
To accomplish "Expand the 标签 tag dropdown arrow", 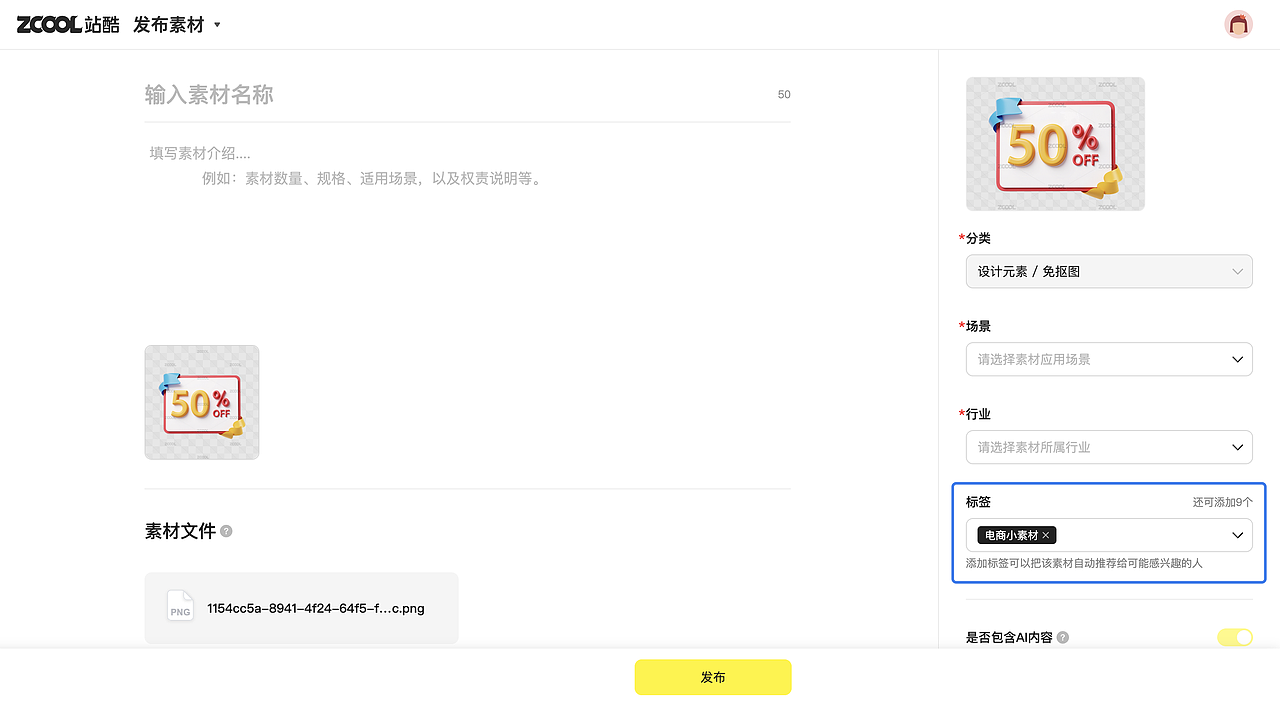I will [1237, 535].
